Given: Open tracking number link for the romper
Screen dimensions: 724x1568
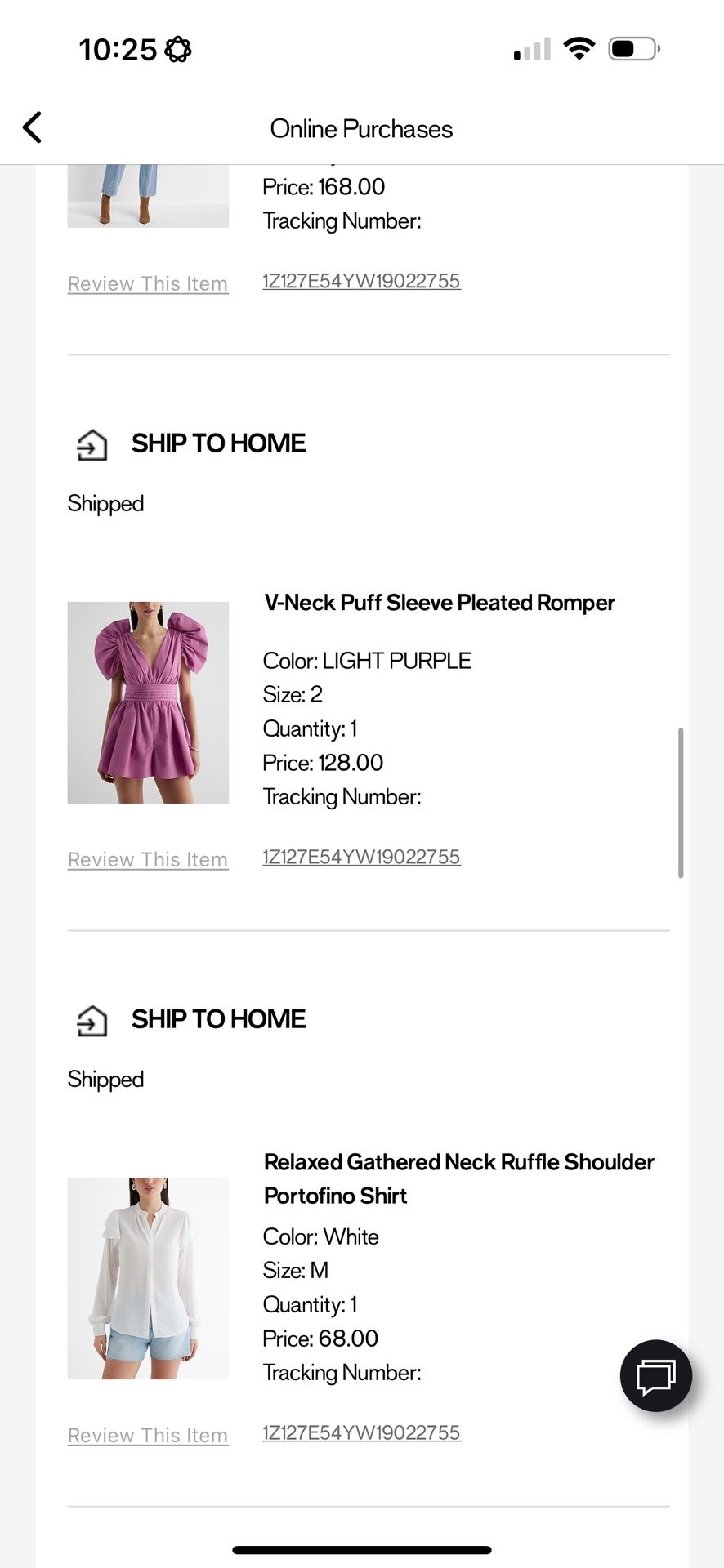Looking at the screenshot, I should coord(361,857).
